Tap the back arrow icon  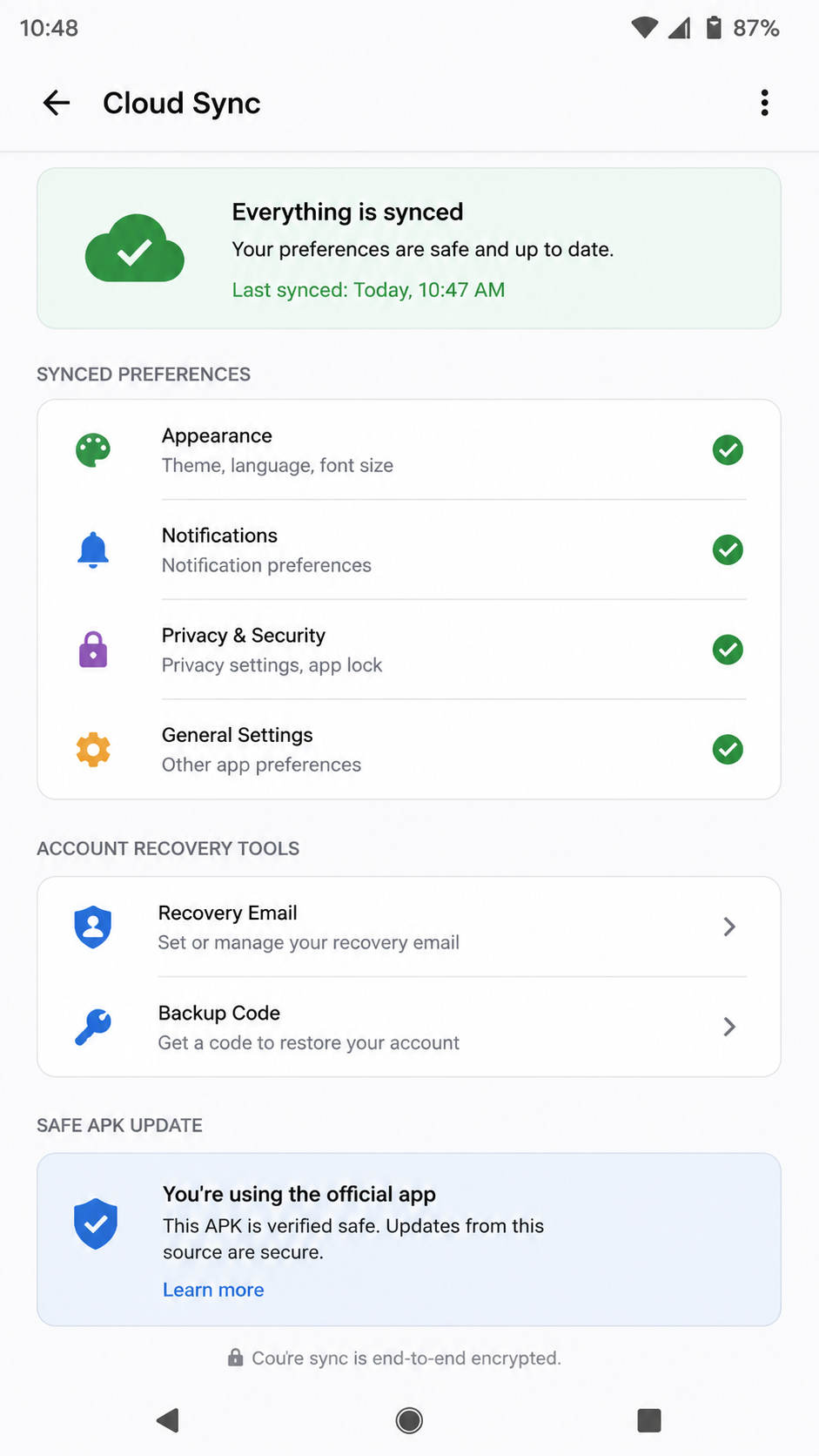(x=57, y=103)
